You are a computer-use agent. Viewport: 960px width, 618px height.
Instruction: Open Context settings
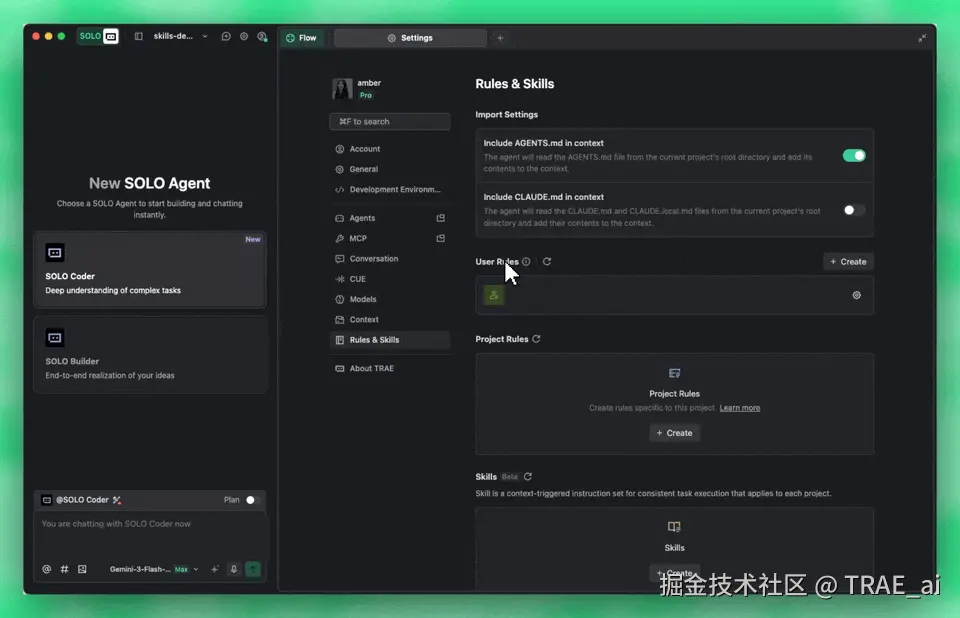[390, 319]
